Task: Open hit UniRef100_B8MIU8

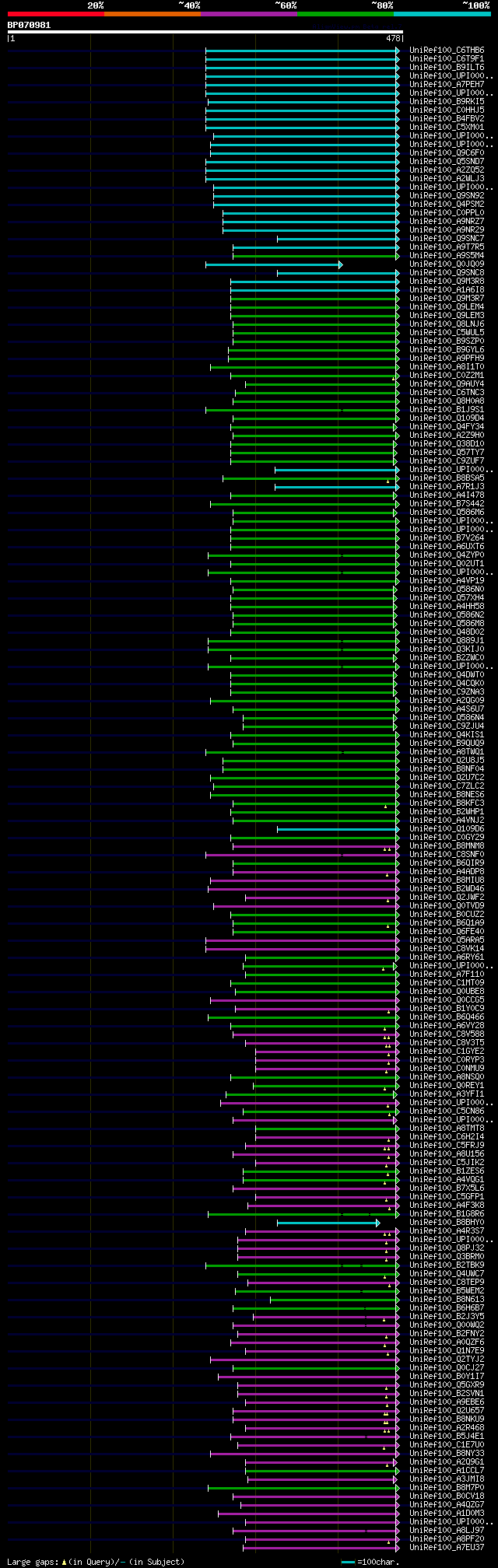Action: point(447,880)
